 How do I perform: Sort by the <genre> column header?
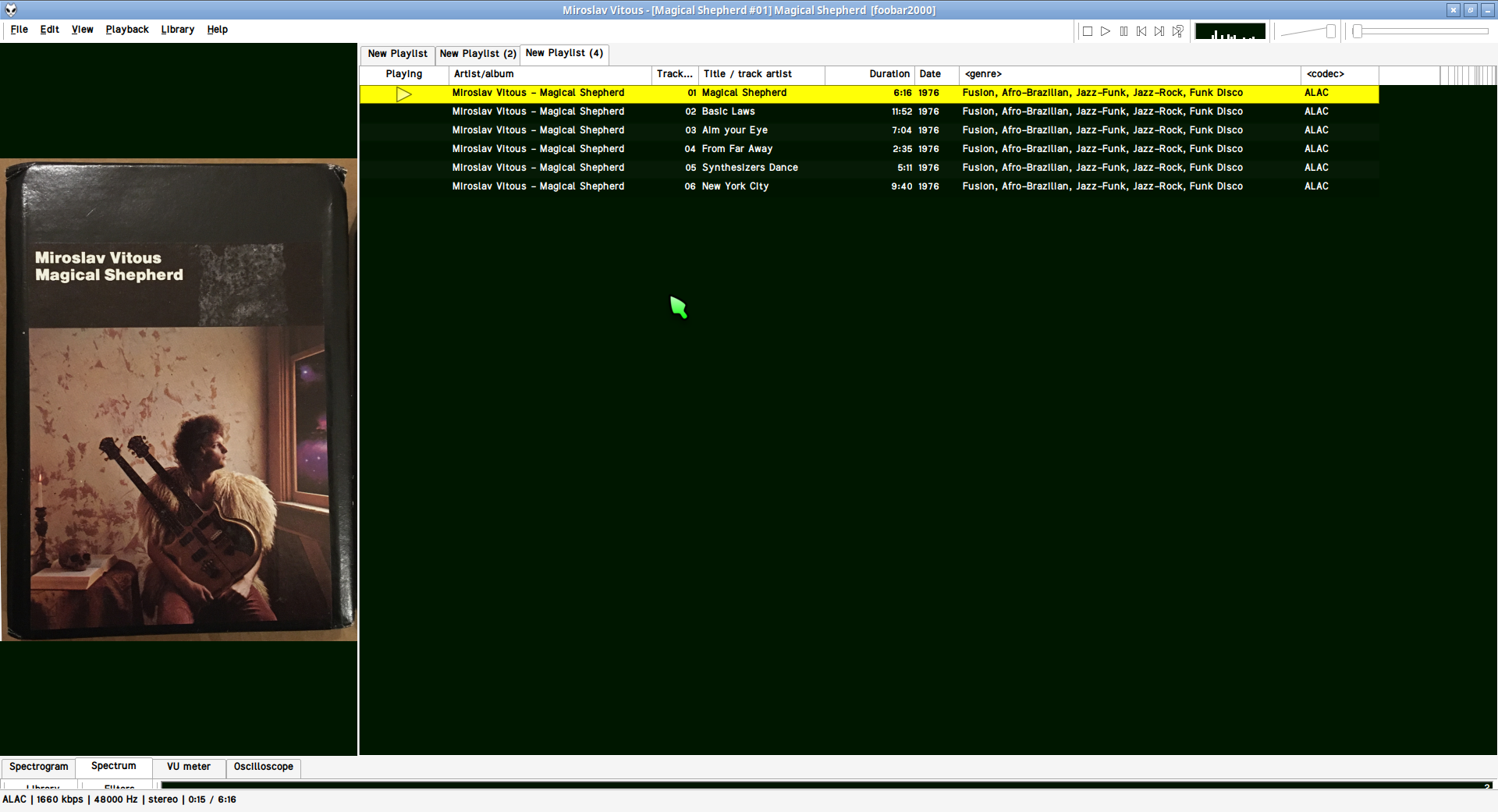pyautogui.click(x=1130, y=74)
